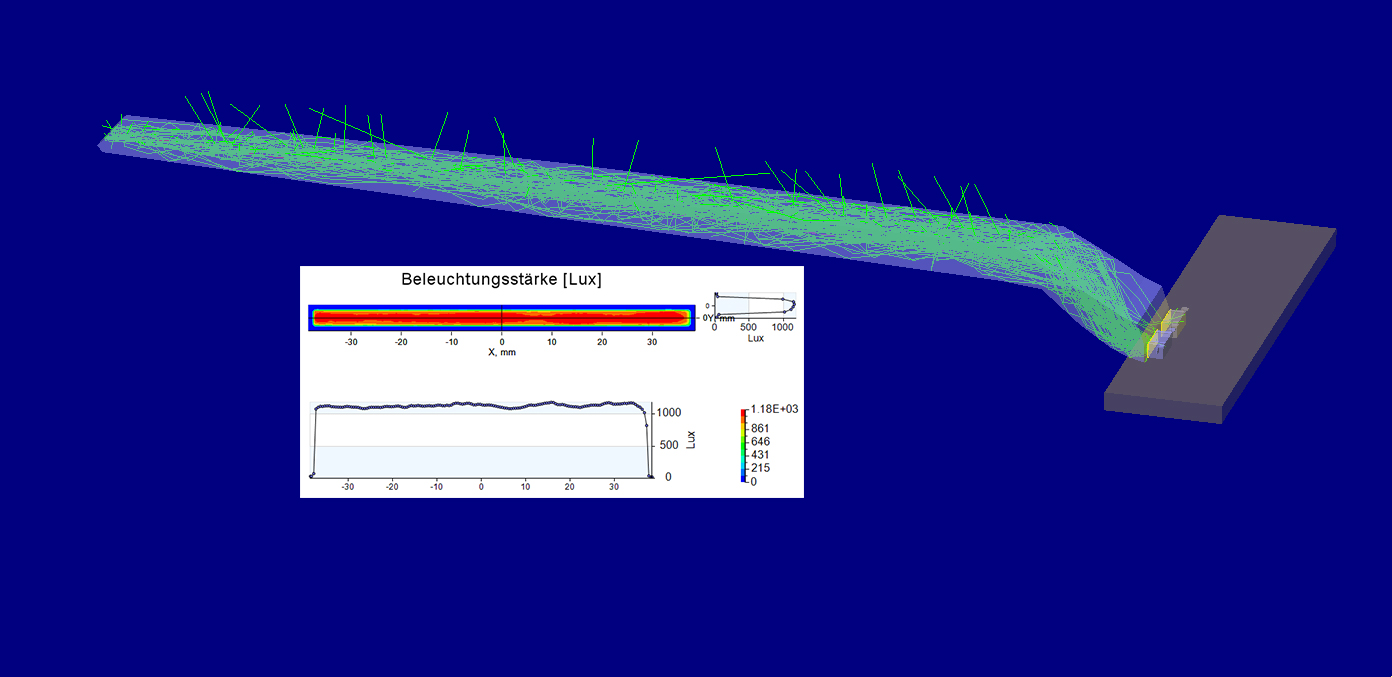
Task: Click the horizontal Lux cross-section curve plot
Action: tap(481, 440)
